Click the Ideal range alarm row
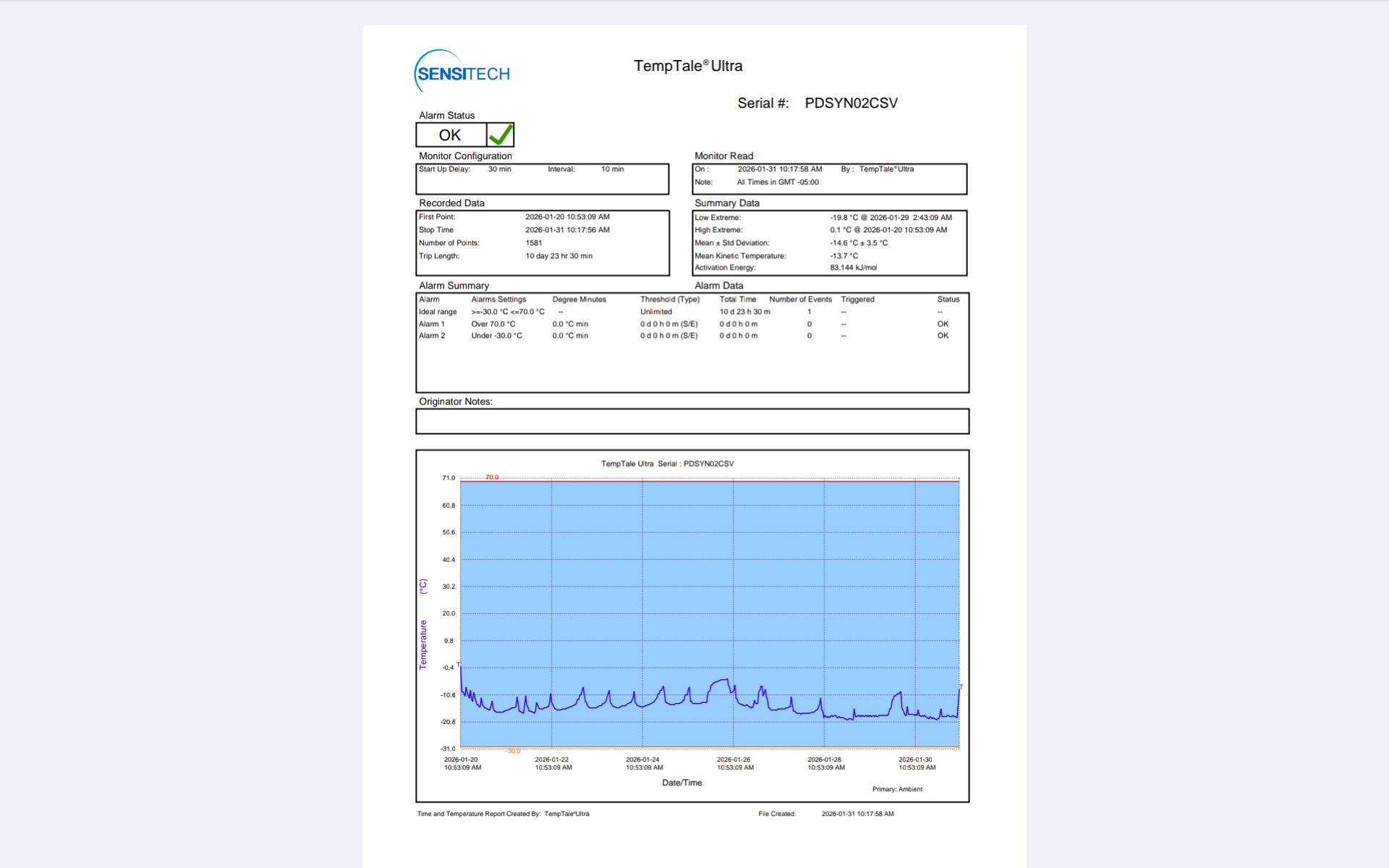1389x868 pixels. click(x=438, y=312)
